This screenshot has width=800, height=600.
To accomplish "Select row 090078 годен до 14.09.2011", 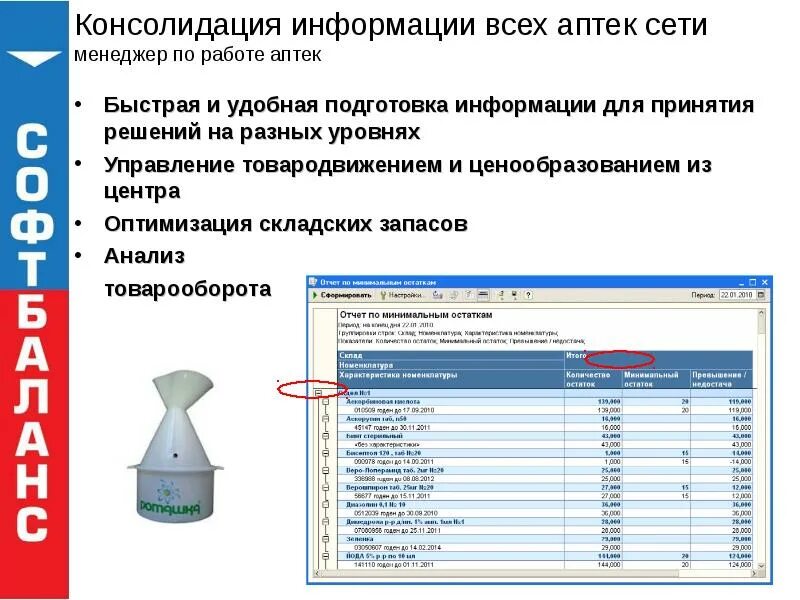I will tap(545, 462).
